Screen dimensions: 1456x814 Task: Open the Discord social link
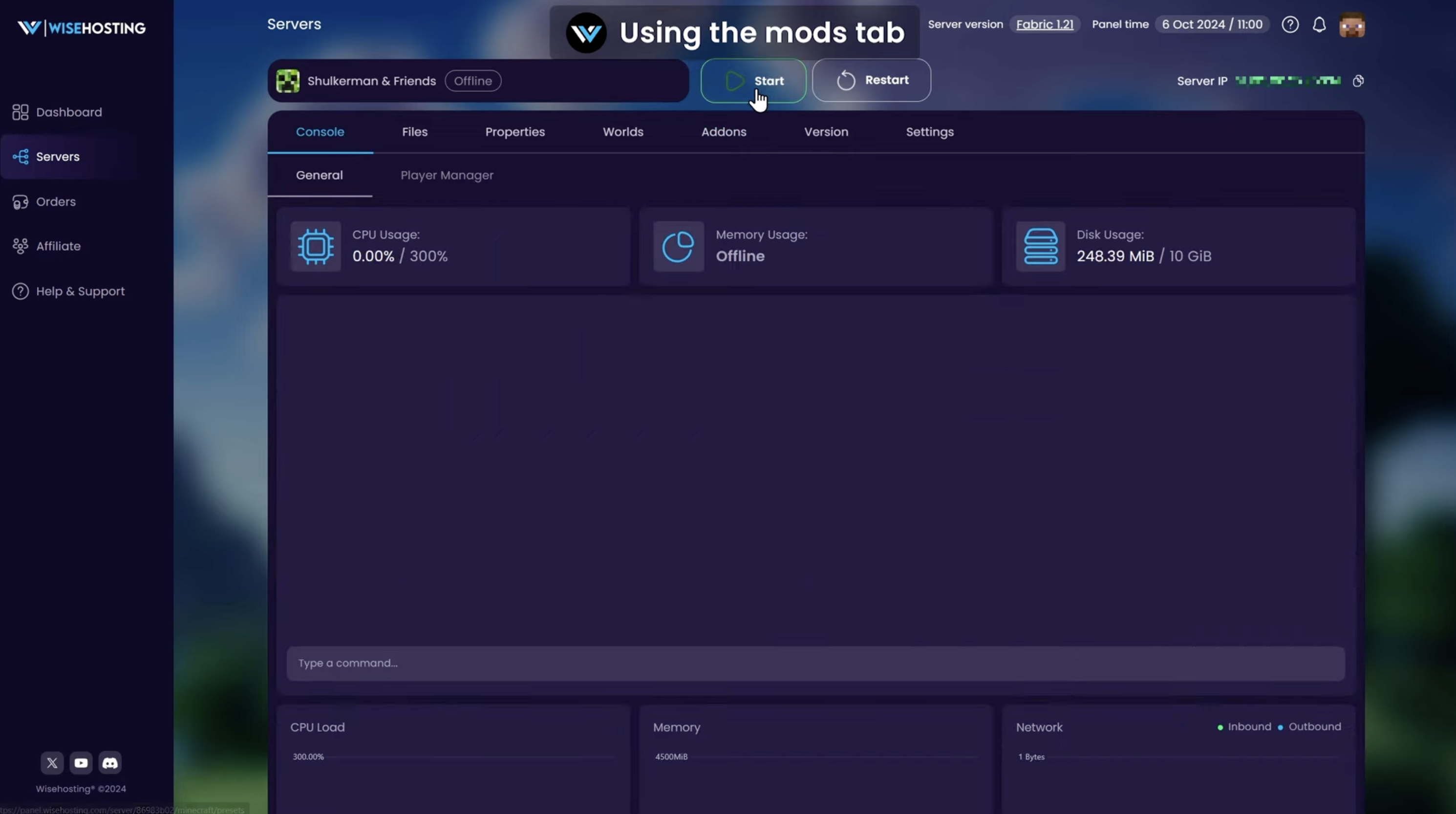pos(109,763)
